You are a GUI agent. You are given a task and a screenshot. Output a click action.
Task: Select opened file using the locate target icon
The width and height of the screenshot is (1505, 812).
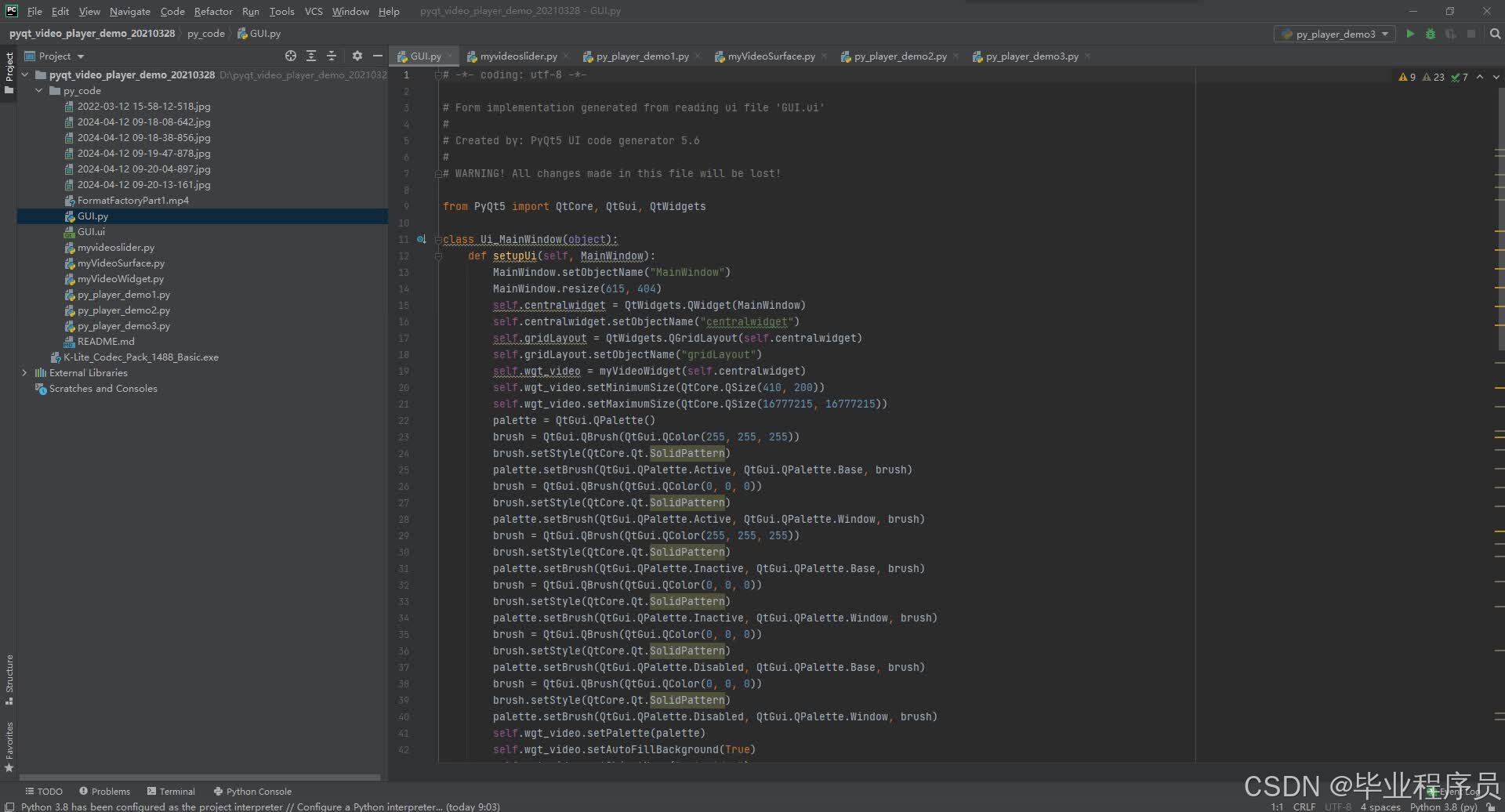[291, 56]
